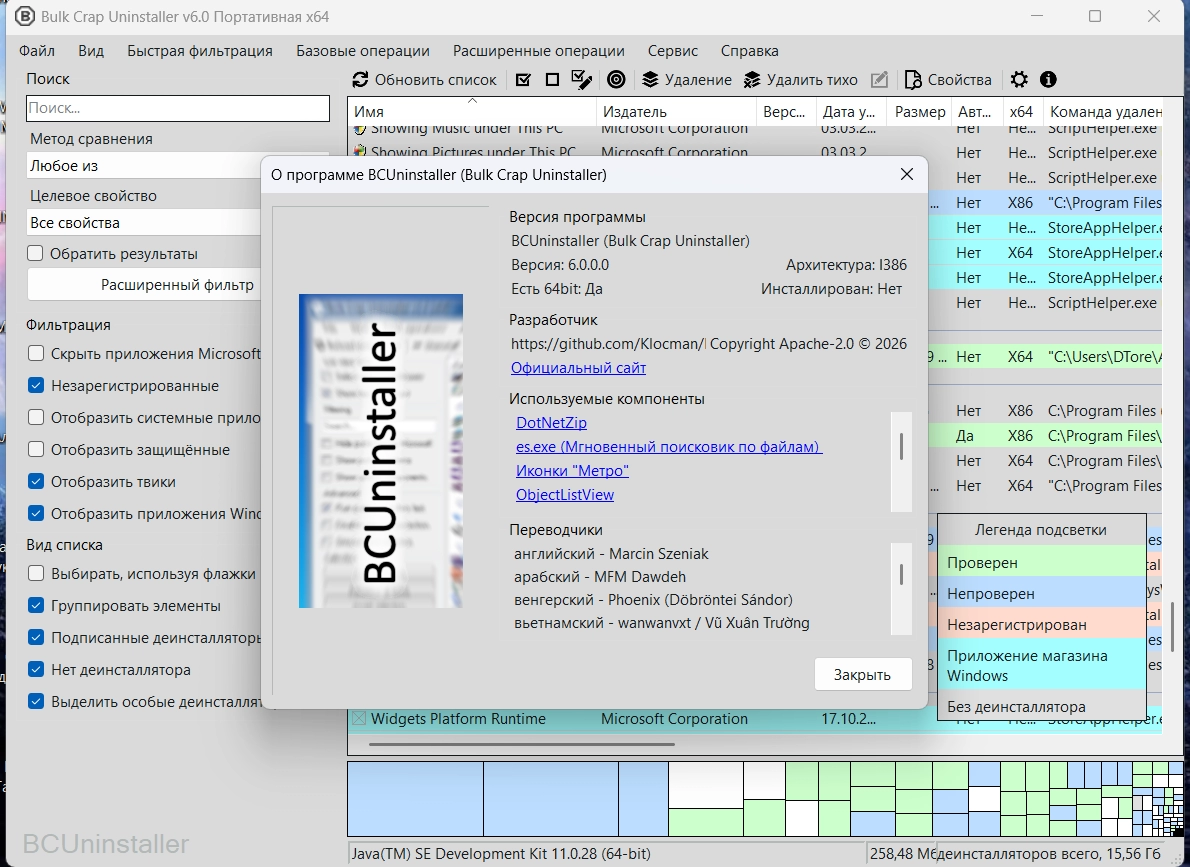Click the green Проверен legend swatch
This screenshot has width=1190, height=867.
(1041, 563)
